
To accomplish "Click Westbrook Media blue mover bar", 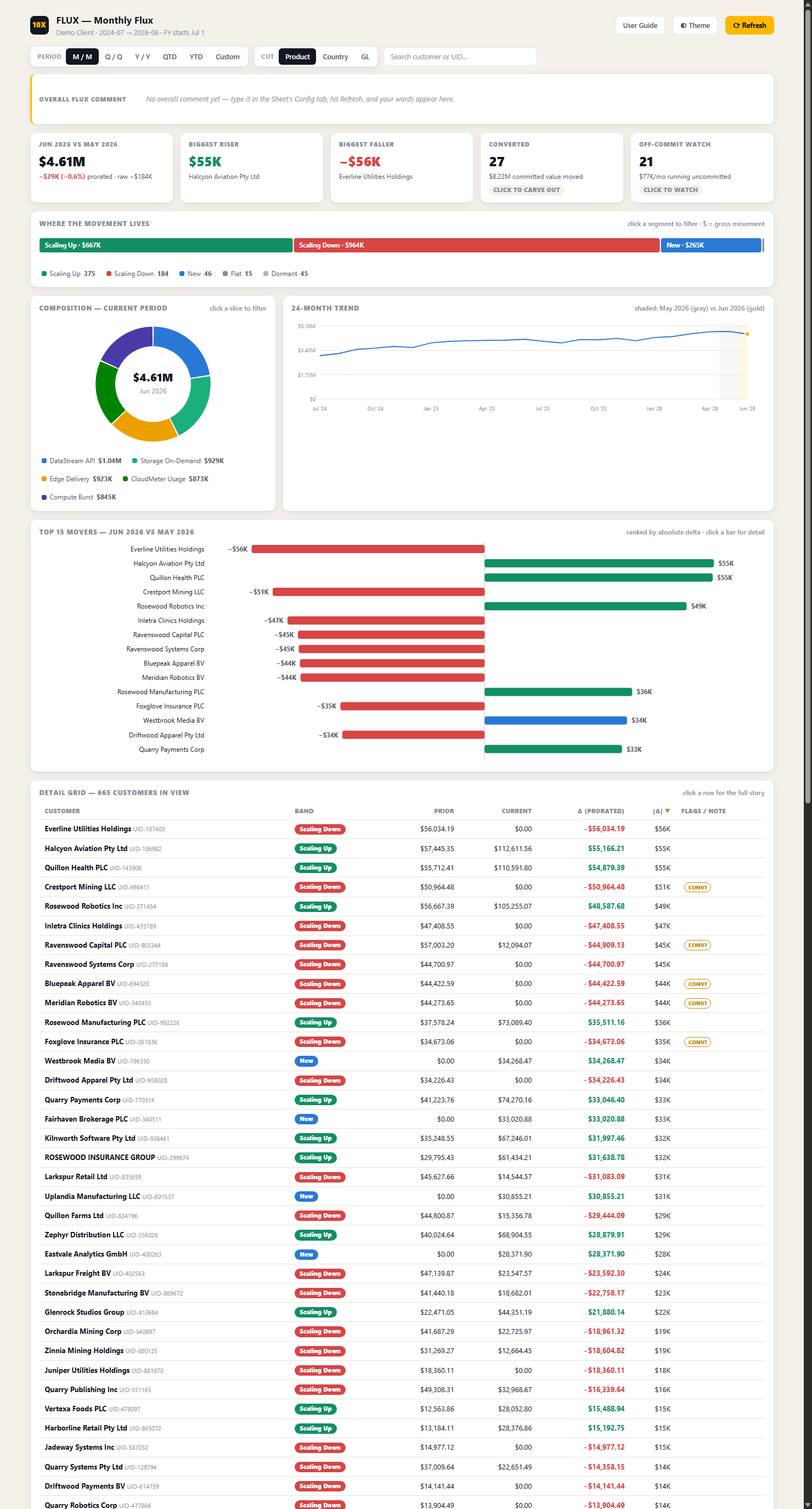I will click(555, 720).
